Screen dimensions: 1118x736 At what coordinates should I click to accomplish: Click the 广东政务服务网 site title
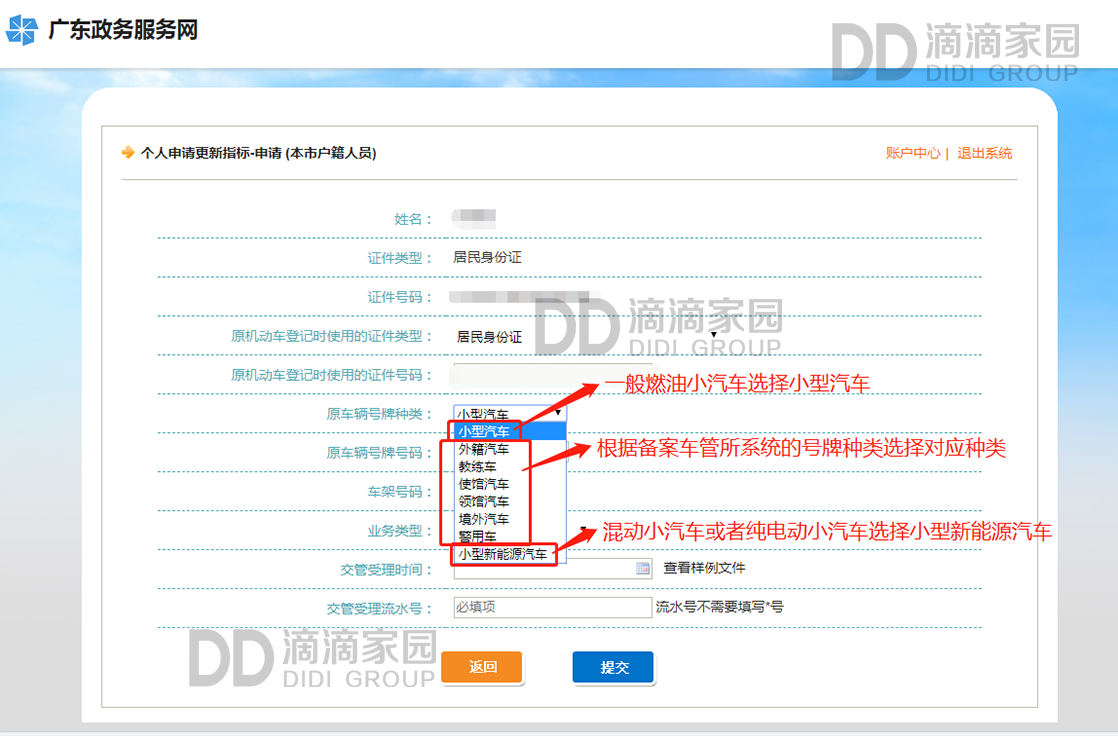[123, 30]
